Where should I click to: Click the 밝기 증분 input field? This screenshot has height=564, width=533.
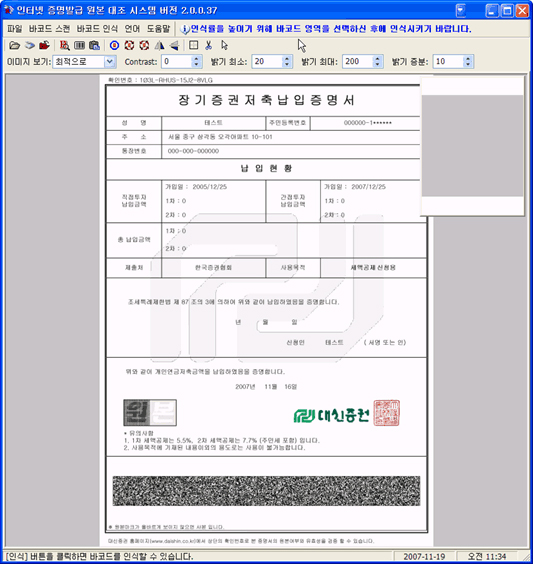pos(448,62)
